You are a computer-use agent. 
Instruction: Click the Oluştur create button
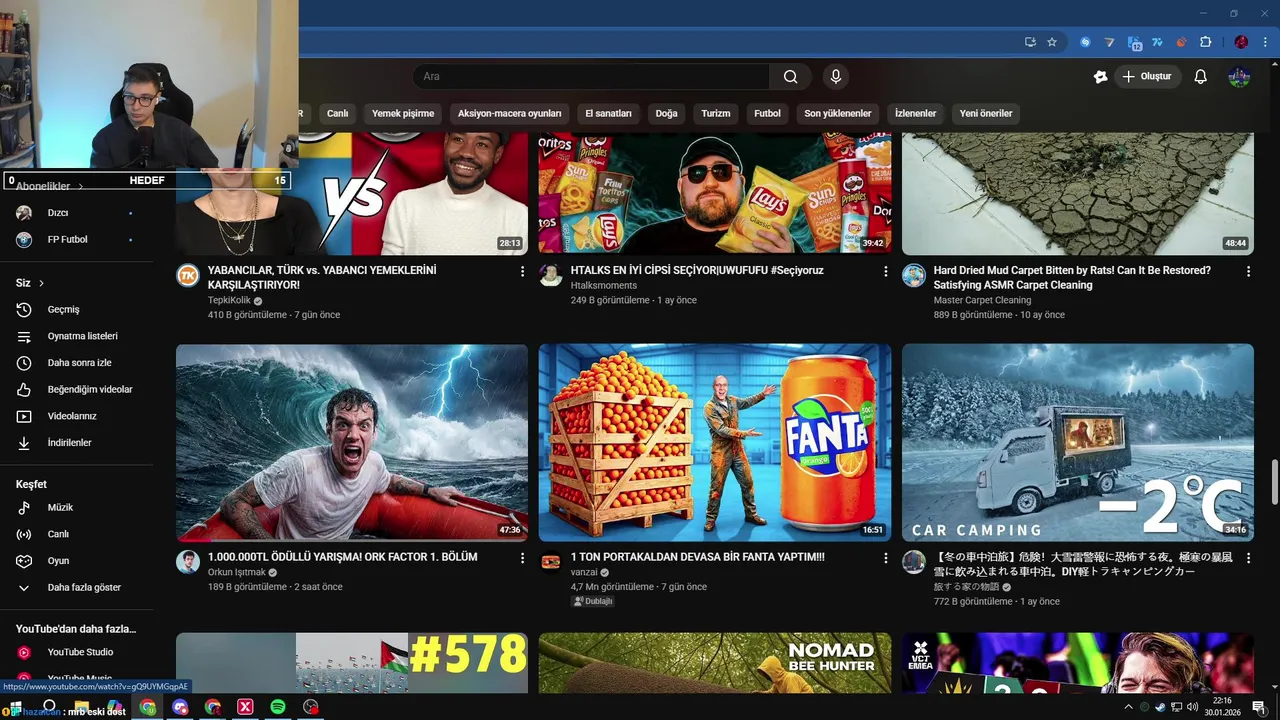pos(1148,77)
